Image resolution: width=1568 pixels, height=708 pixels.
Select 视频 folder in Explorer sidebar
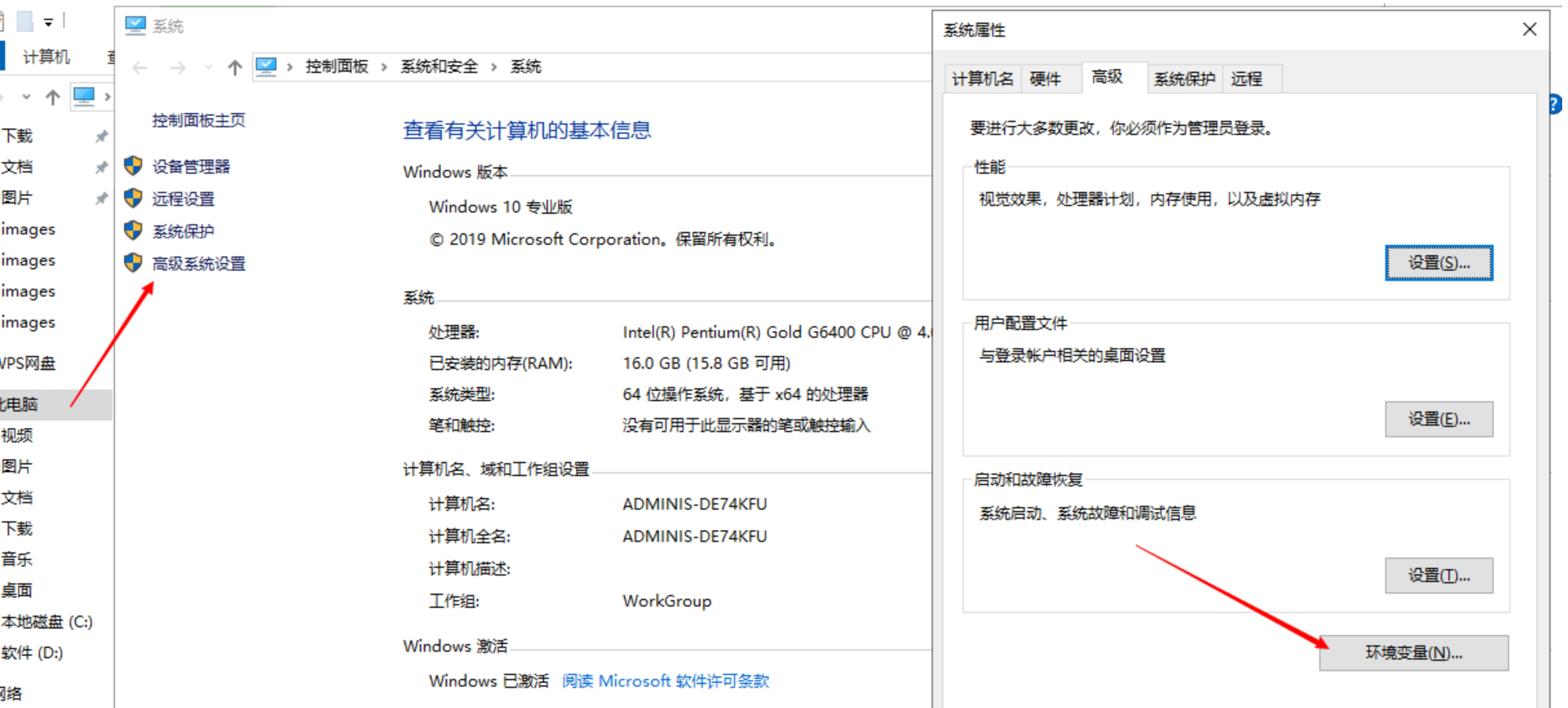coord(17,435)
